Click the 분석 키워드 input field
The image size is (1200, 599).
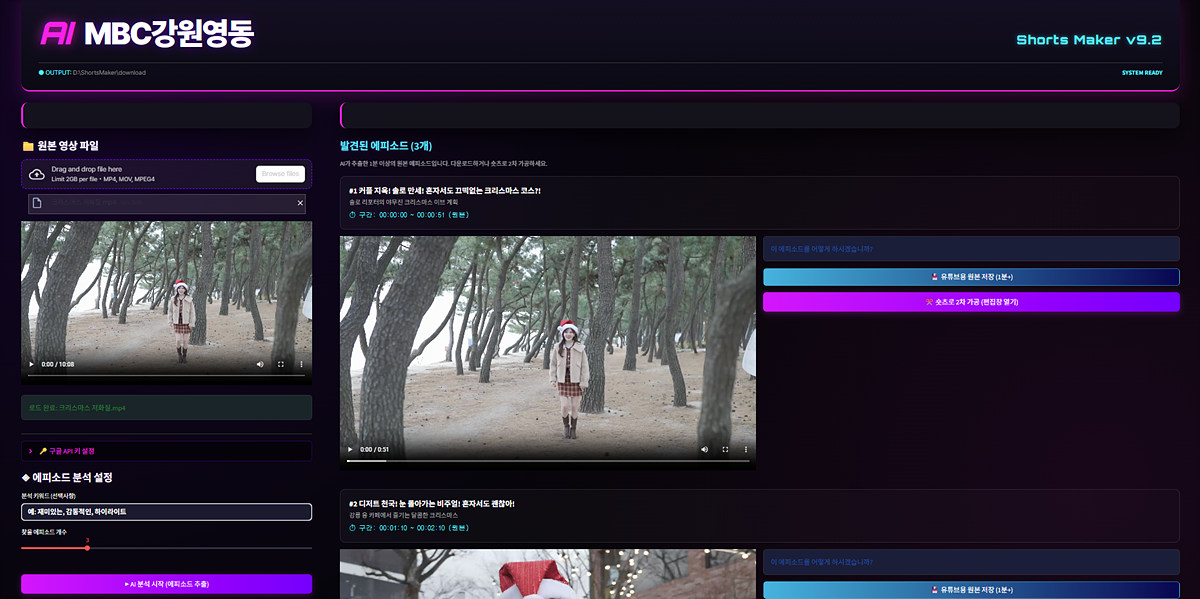click(x=166, y=512)
